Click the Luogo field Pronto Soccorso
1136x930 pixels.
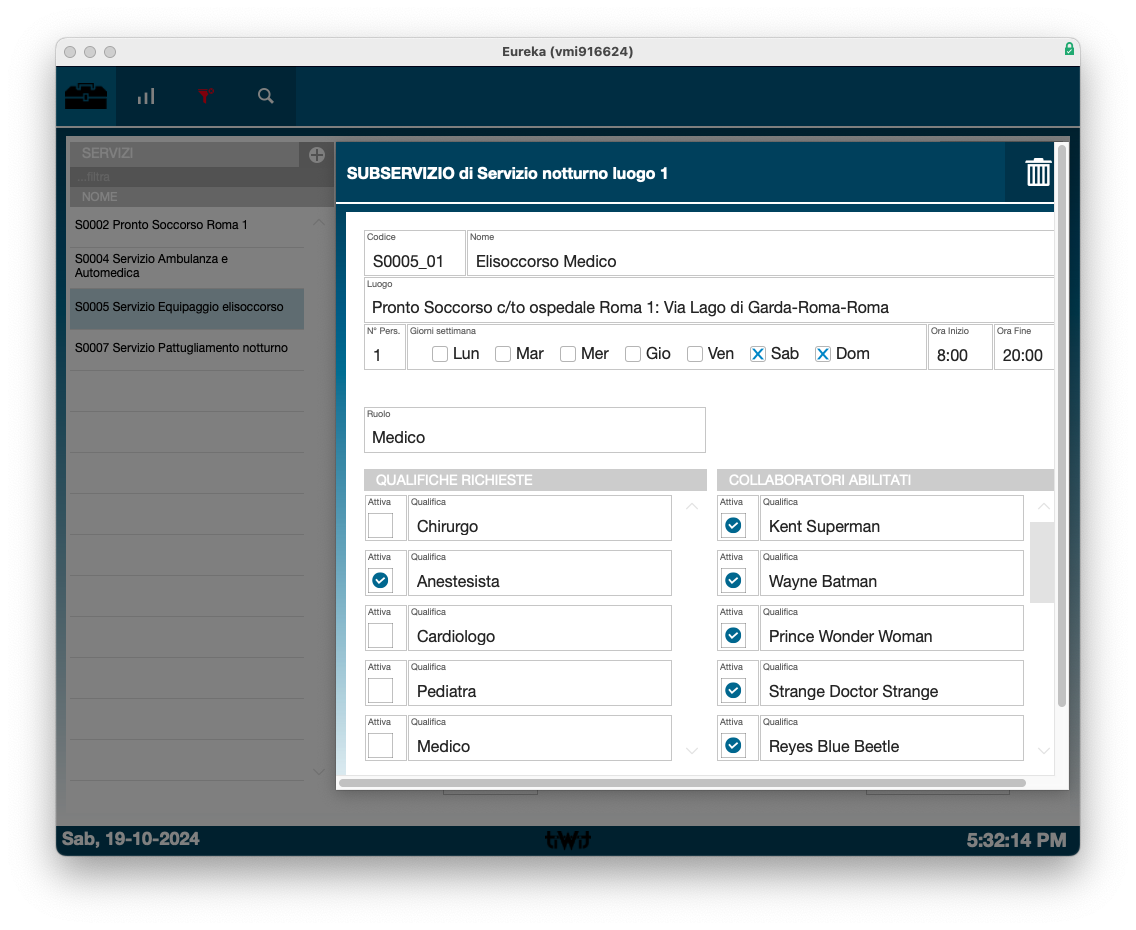(x=709, y=300)
